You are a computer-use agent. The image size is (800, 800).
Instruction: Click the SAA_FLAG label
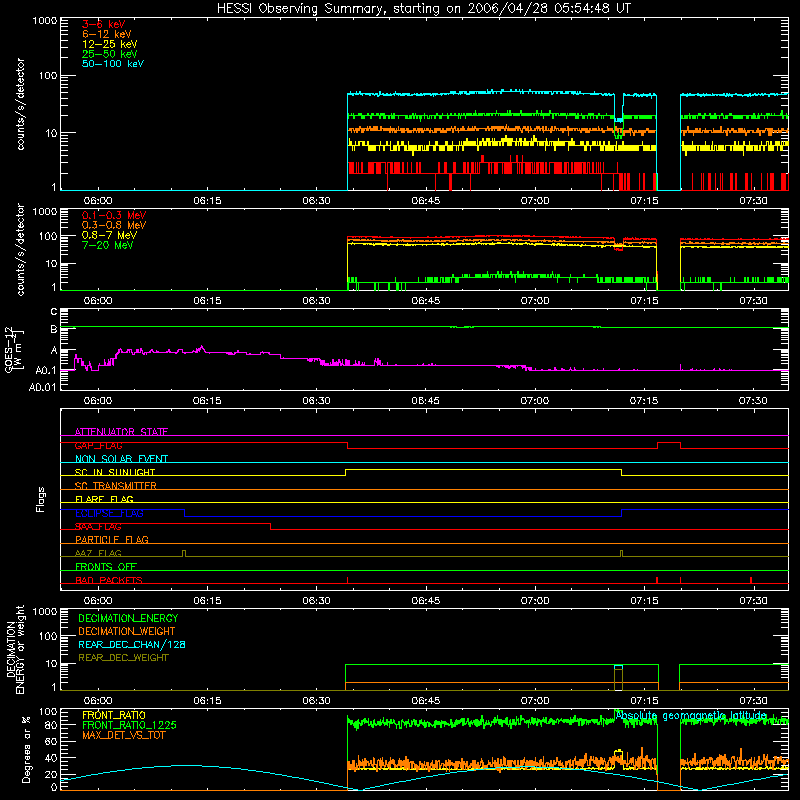[98, 527]
